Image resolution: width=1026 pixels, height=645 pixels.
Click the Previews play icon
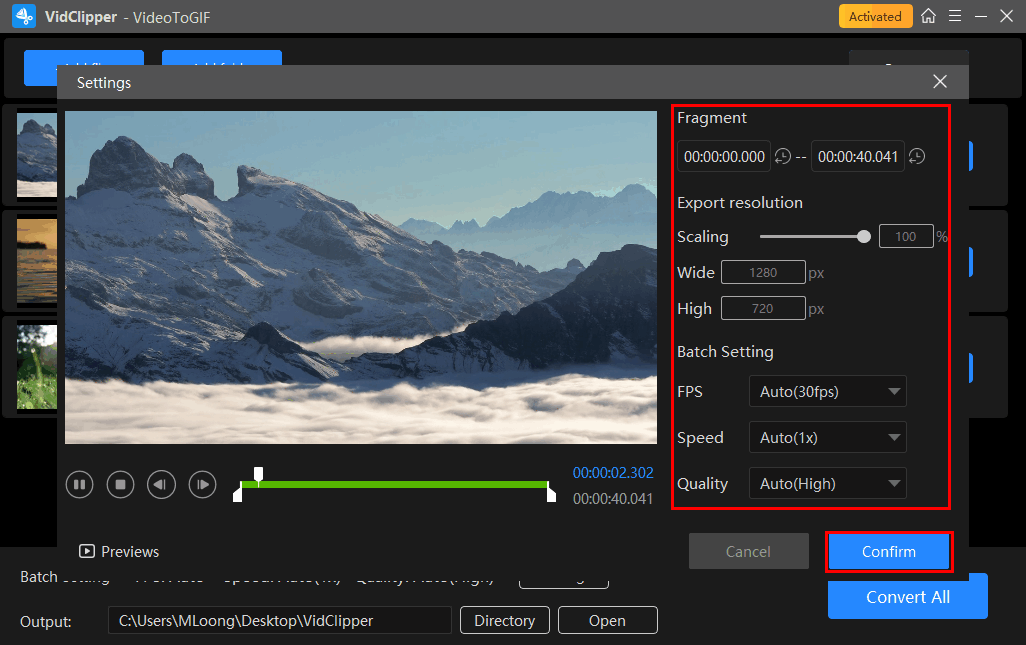(x=87, y=551)
